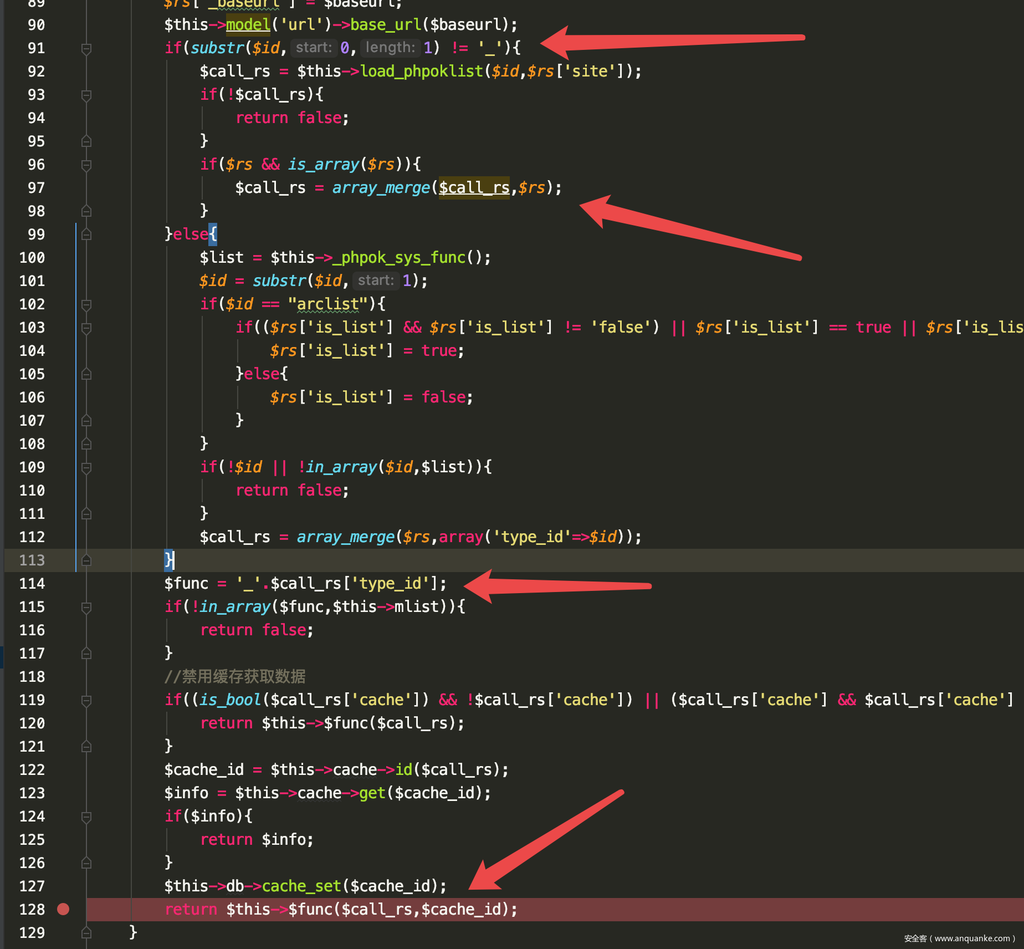Click the fold marker on line 103

pos(87,327)
